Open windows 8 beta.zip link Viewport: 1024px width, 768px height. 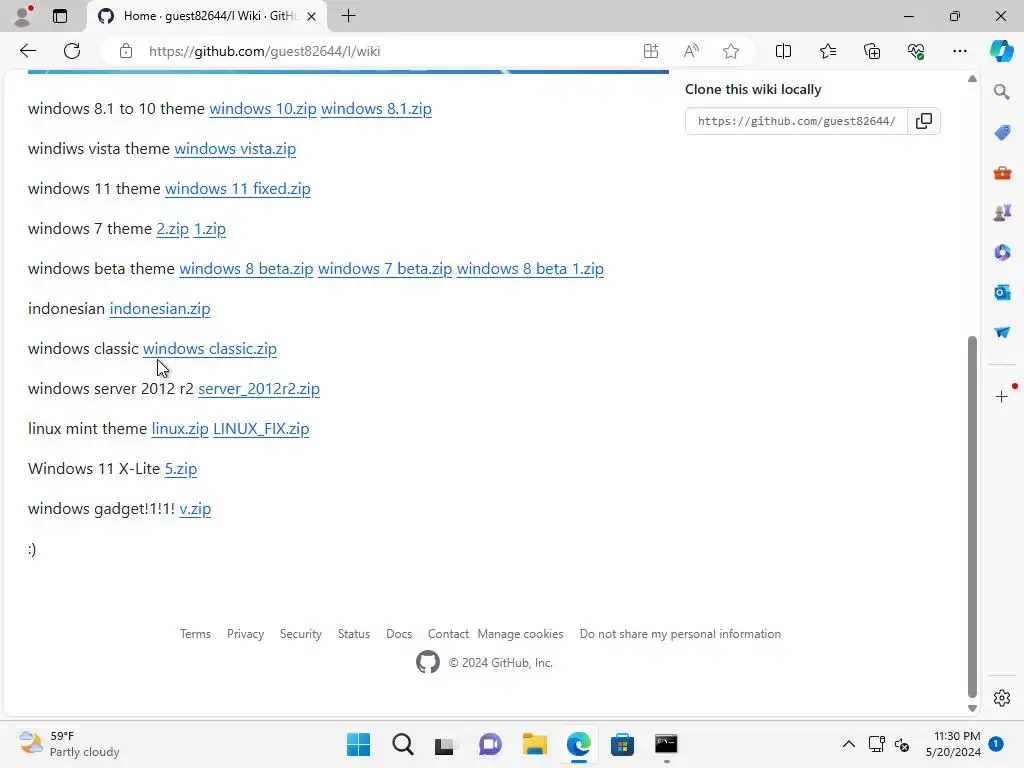(x=246, y=268)
